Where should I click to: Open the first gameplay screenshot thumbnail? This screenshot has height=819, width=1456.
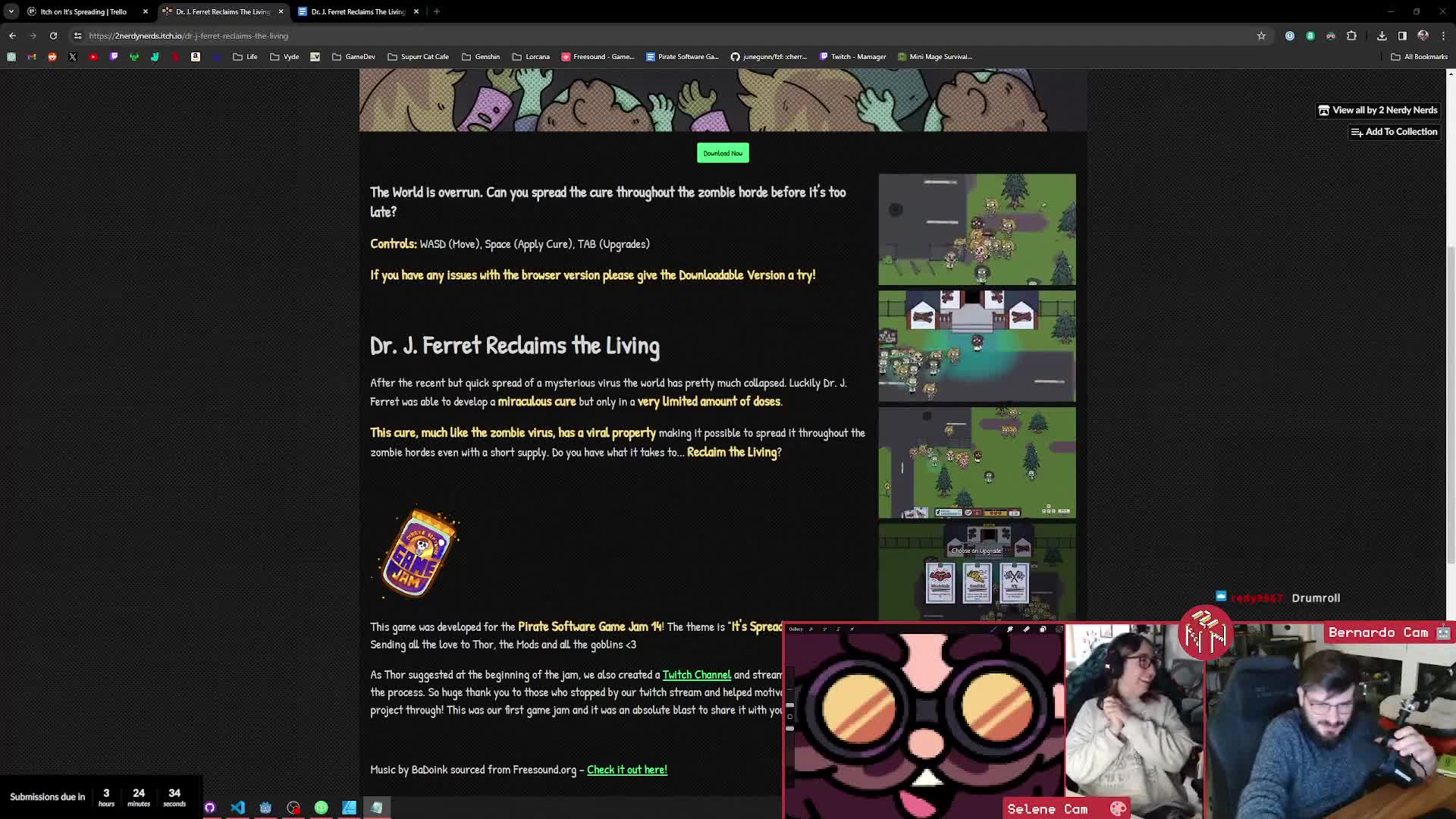[x=977, y=230]
